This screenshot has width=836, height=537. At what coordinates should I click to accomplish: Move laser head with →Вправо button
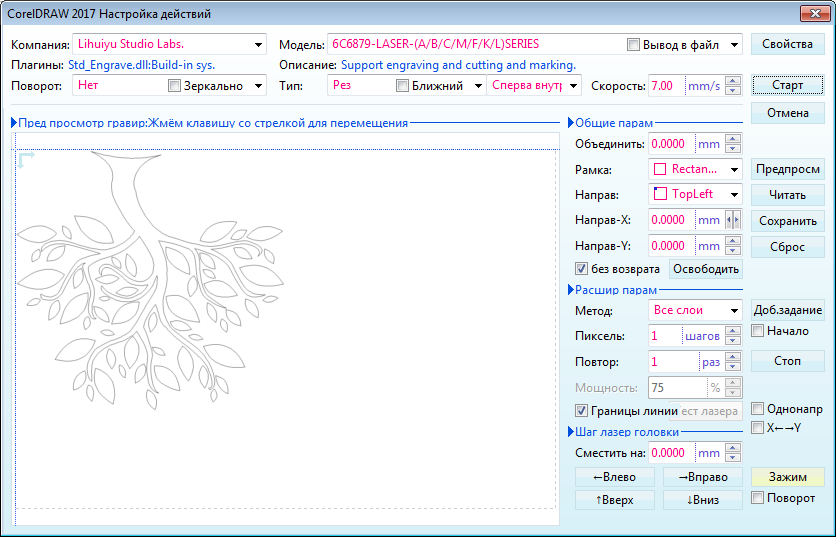(x=703, y=477)
